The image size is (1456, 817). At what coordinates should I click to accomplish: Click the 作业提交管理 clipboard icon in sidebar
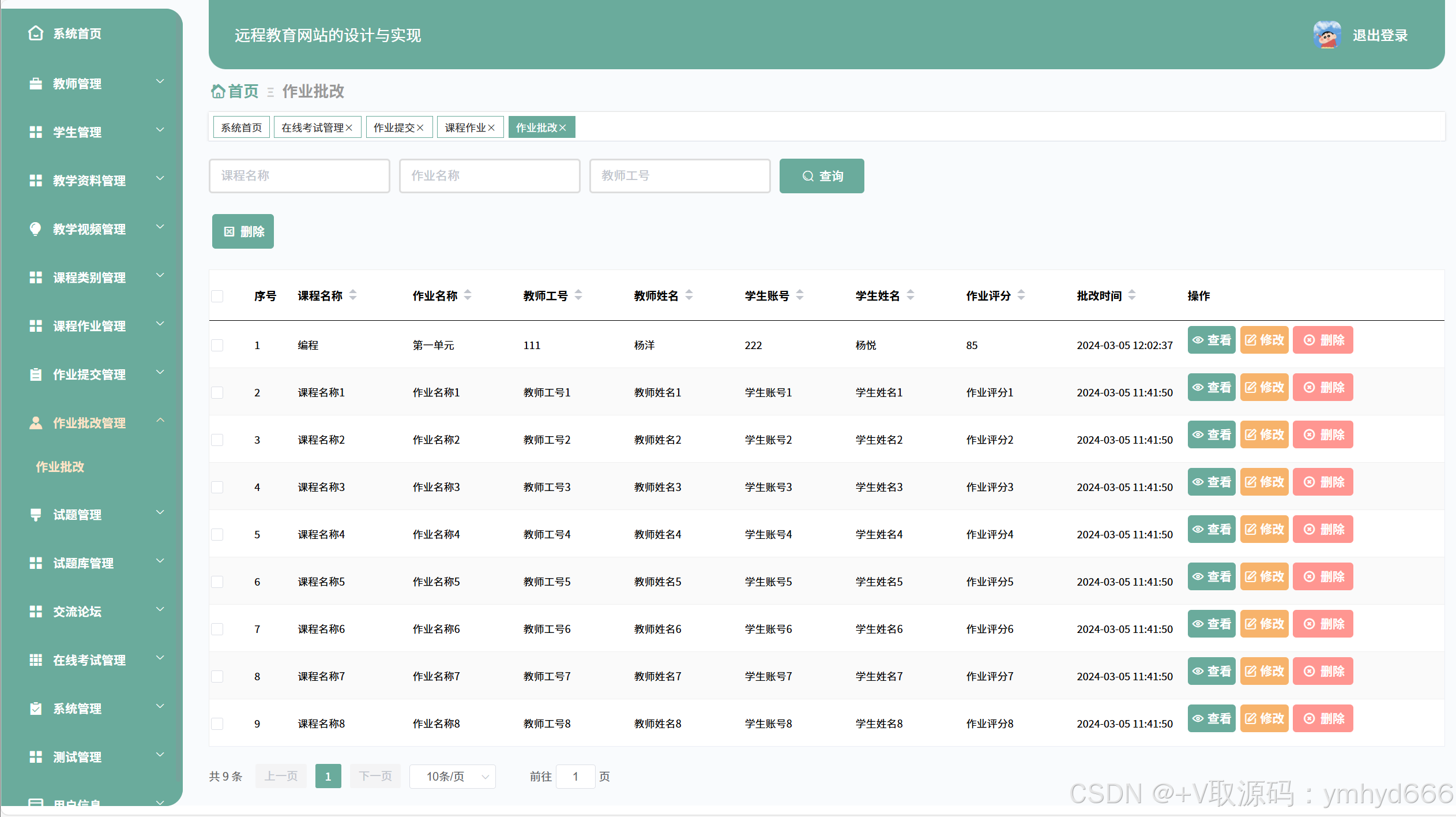tap(36, 374)
